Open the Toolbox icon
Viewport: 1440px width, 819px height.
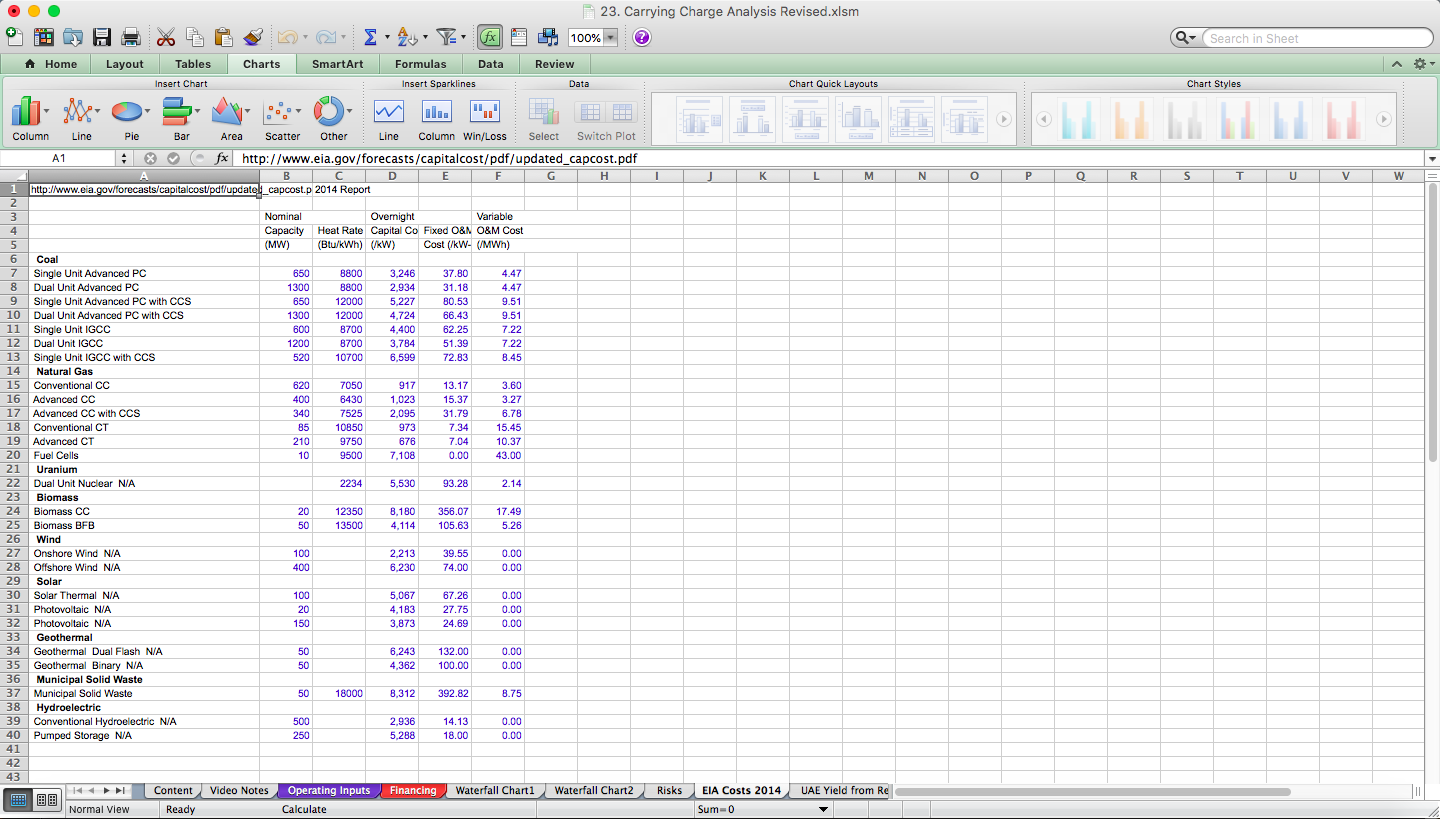tap(519, 37)
